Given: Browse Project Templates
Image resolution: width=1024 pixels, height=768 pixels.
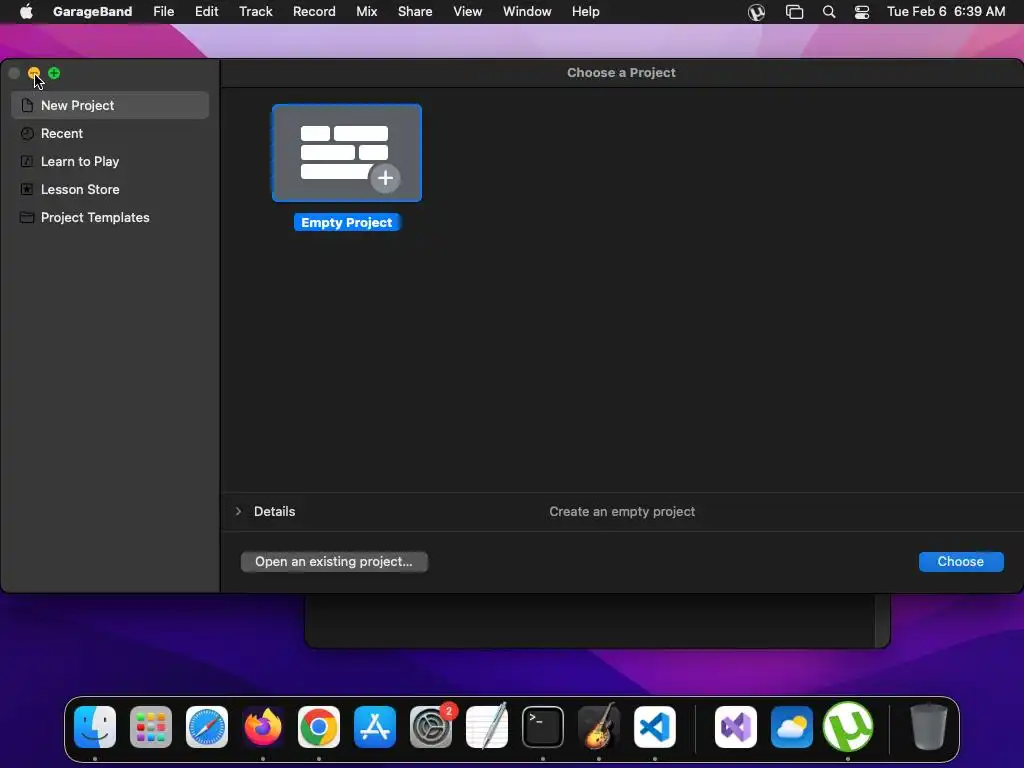Looking at the screenshot, I should pyautogui.click(x=110, y=217).
